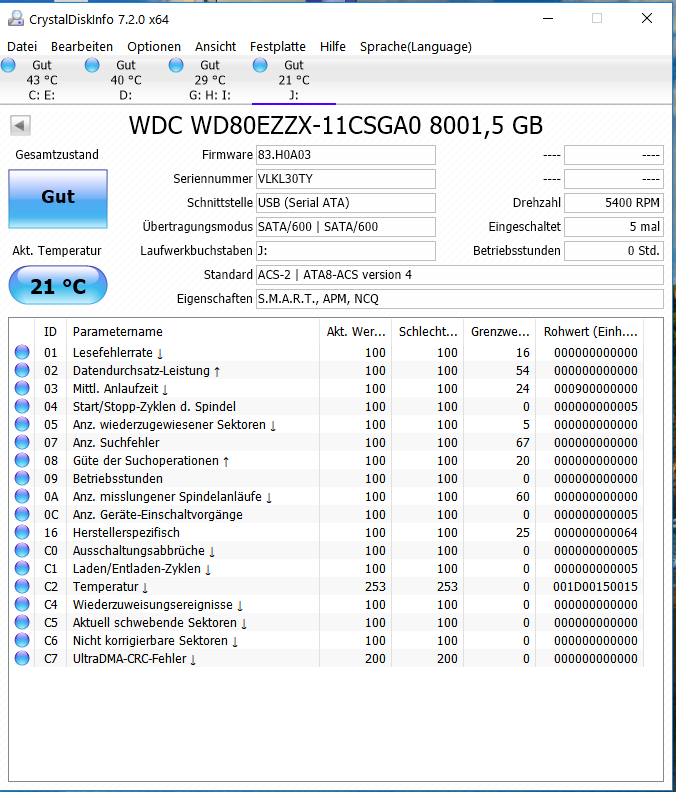The height and width of the screenshot is (792, 676).
Task: Click status orb of Güte der Suchoperationen row
Action: [x=22, y=460]
